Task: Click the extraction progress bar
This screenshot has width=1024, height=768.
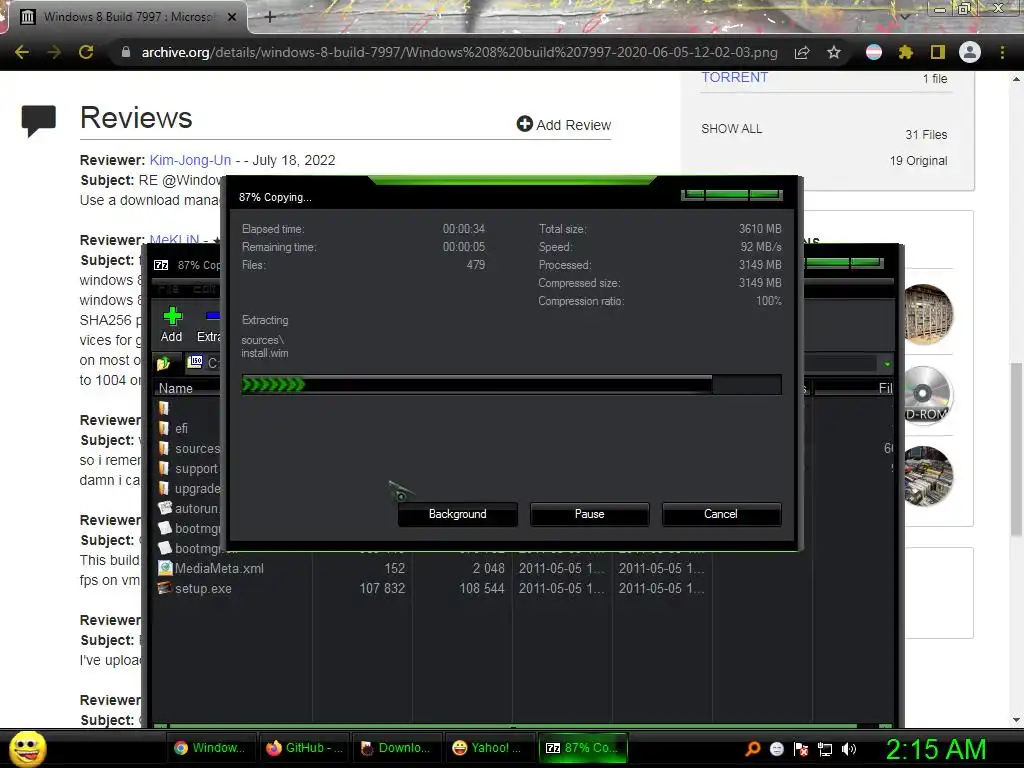Action: (511, 385)
